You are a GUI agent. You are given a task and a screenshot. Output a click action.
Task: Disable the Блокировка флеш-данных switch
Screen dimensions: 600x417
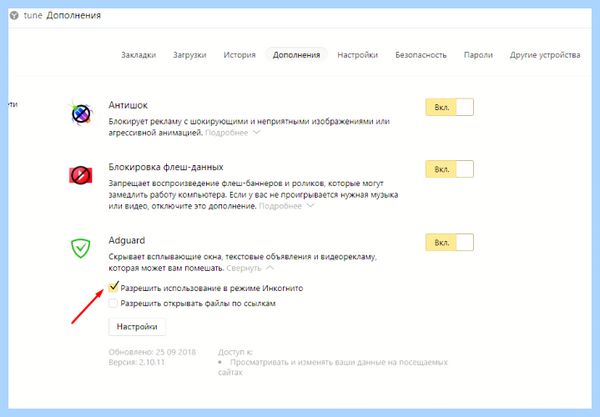(450, 169)
